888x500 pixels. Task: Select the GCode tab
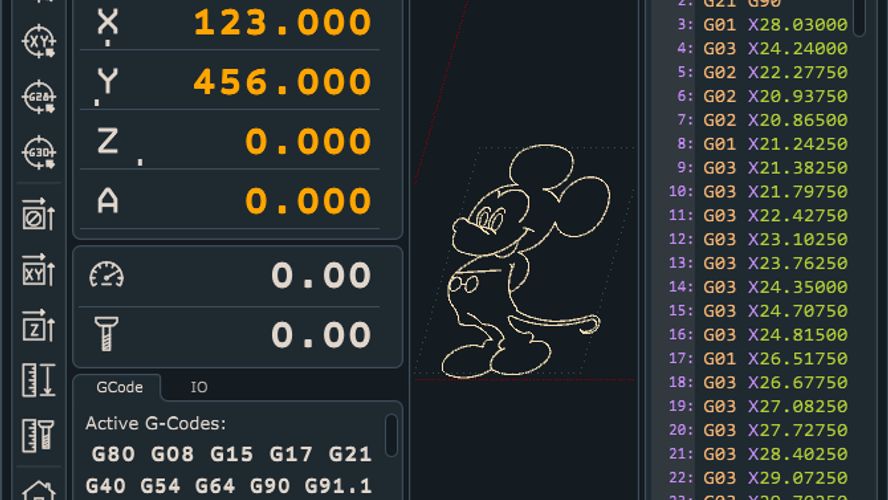click(119, 387)
